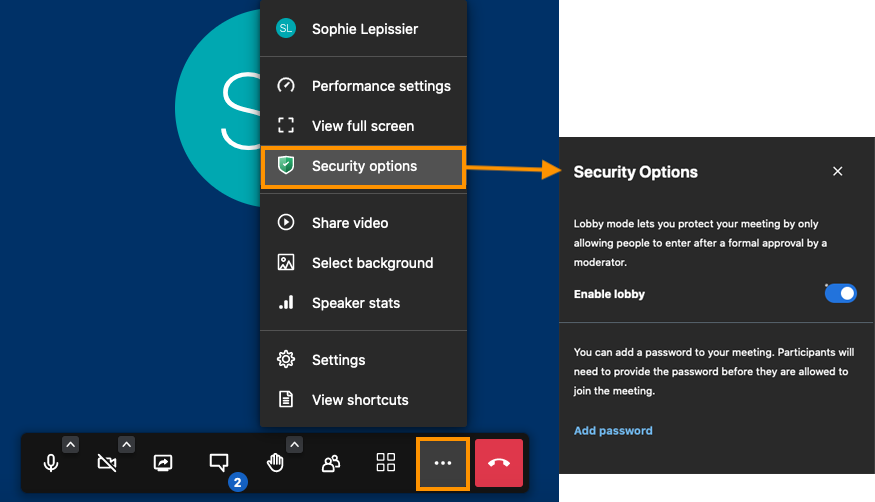Disable the Enable lobby switch
This screenshot has width=875, height=502.
click(x=840, y=294)
